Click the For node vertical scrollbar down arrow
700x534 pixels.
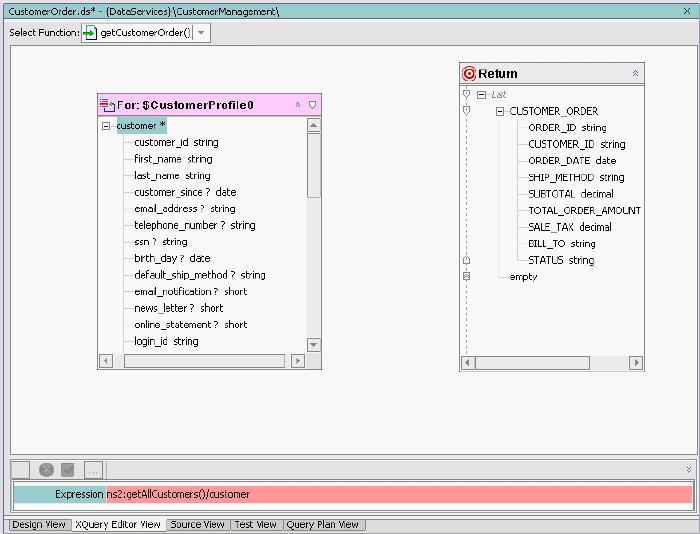point(314,345)
